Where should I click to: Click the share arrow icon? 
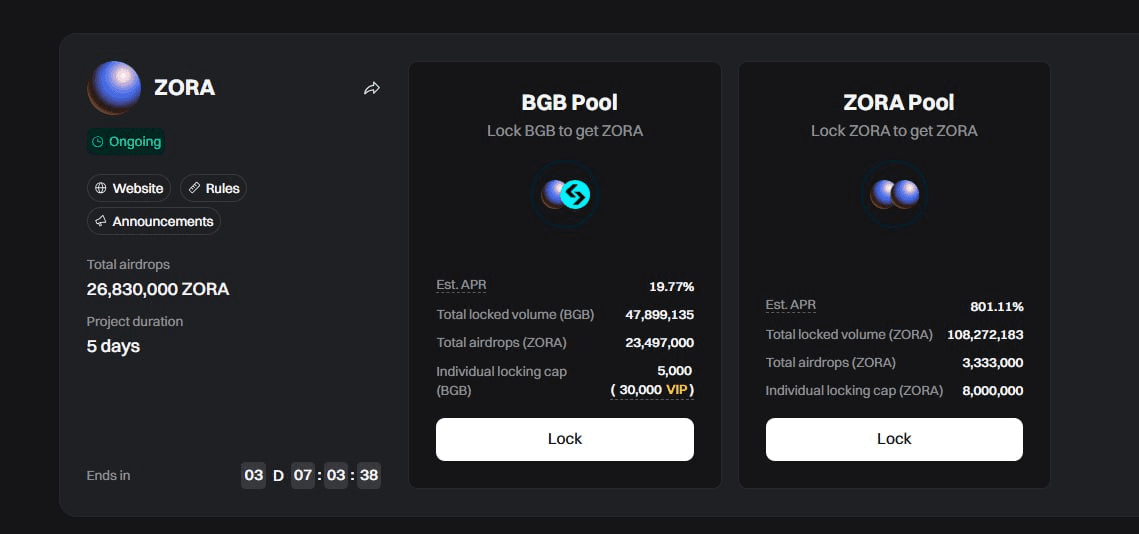(x=372, y=89)
